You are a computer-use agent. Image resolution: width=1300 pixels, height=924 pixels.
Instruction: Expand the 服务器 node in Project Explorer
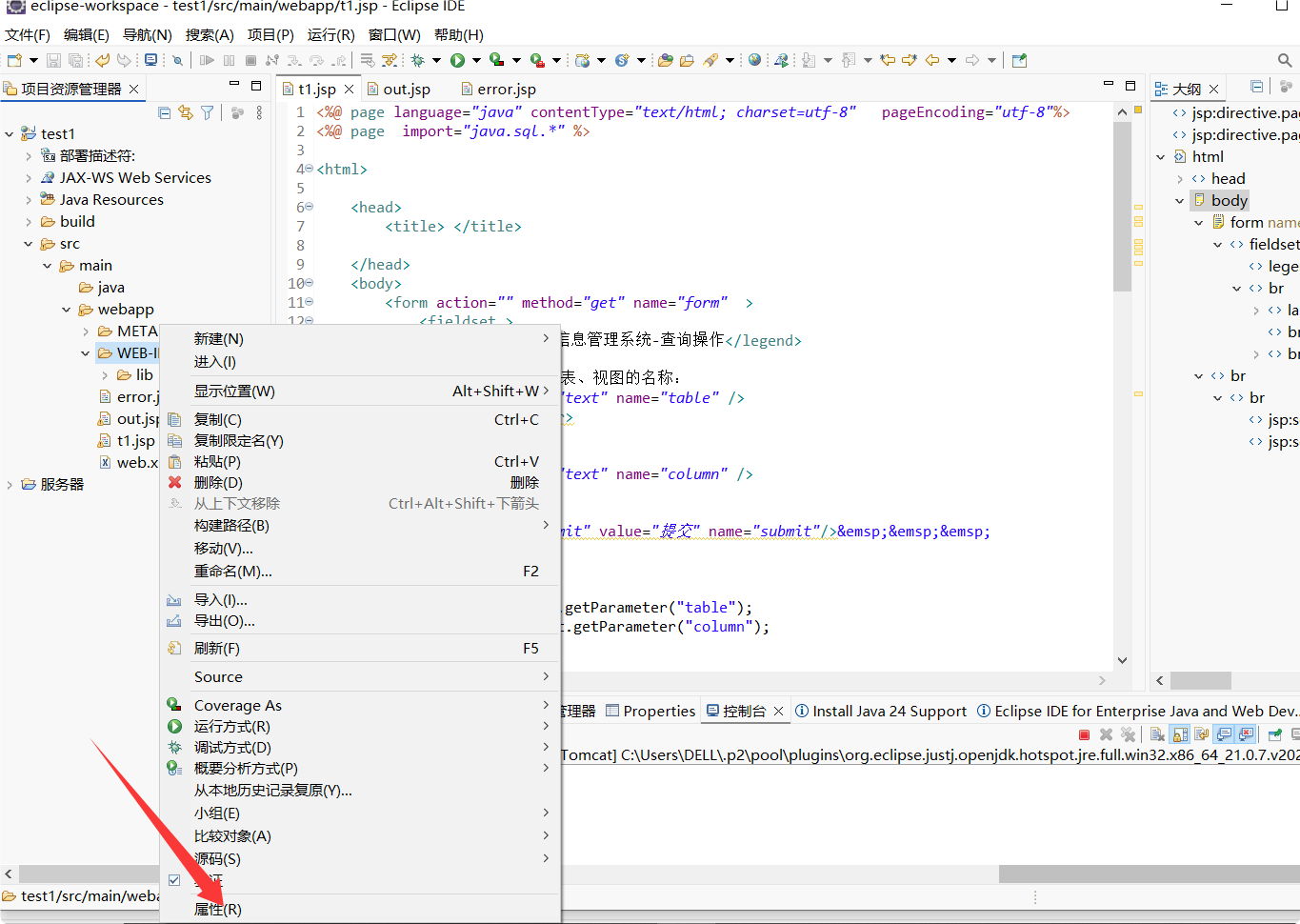coord(11,483)
